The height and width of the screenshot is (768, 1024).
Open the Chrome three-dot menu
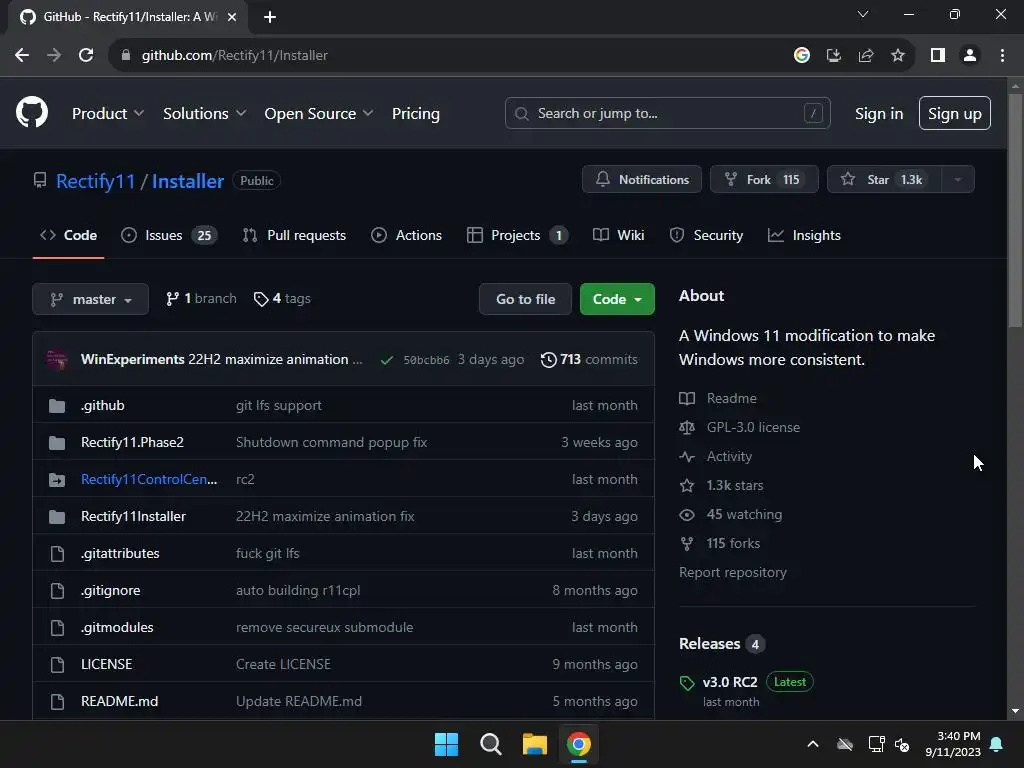pos(1002,56)
